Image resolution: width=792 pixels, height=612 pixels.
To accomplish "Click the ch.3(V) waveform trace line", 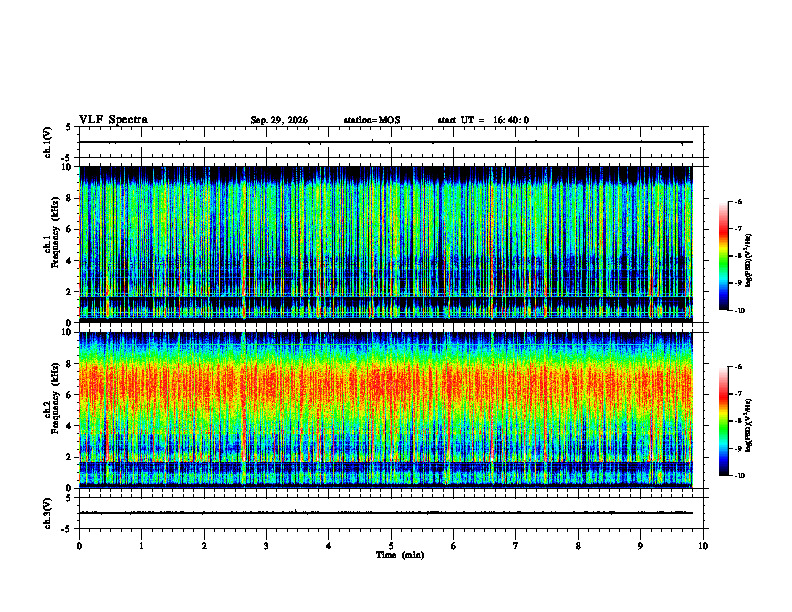I will pyautogui.click(x=386, y=513).
